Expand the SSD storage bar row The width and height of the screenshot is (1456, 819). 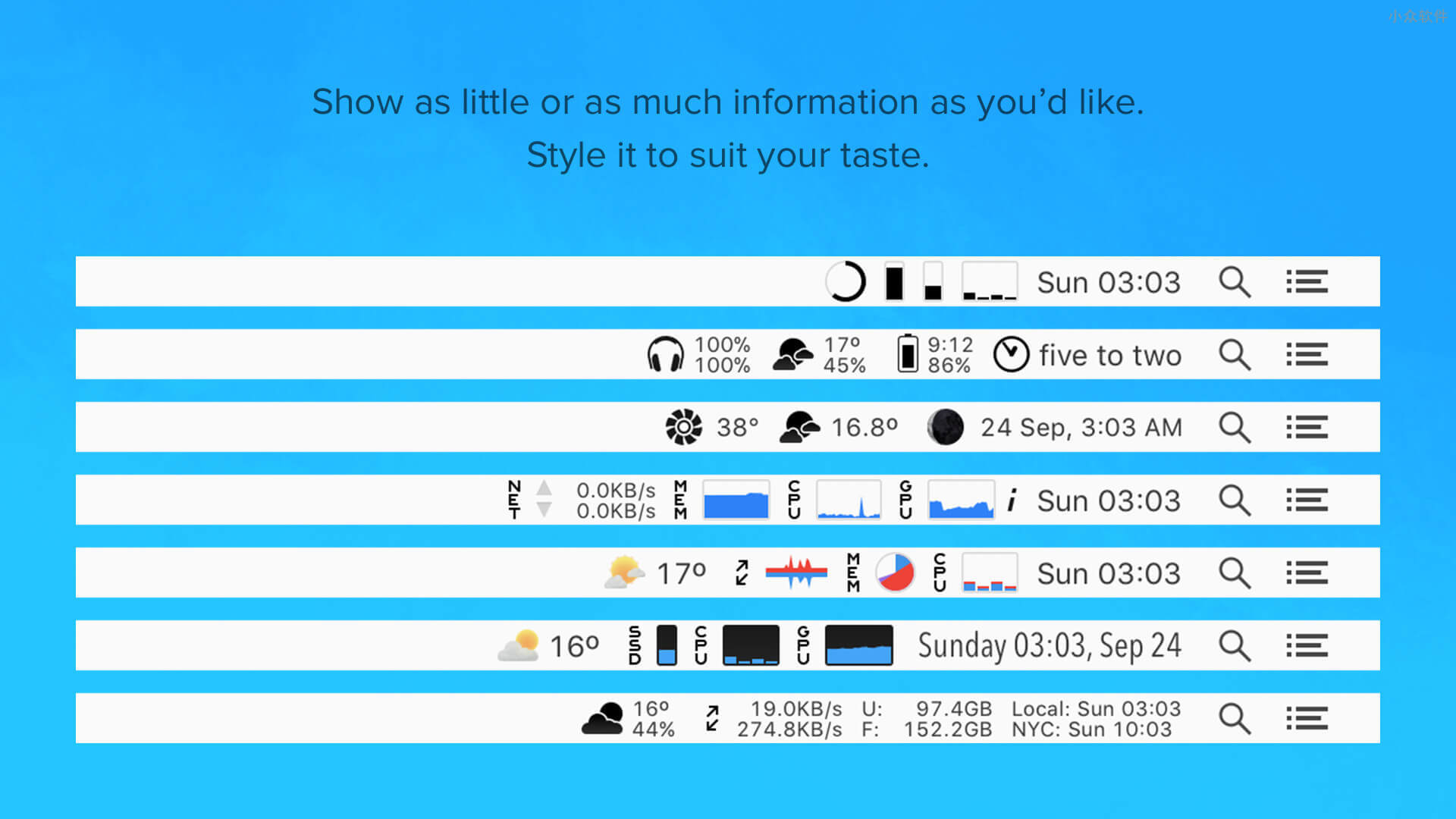tap(665, 646)
